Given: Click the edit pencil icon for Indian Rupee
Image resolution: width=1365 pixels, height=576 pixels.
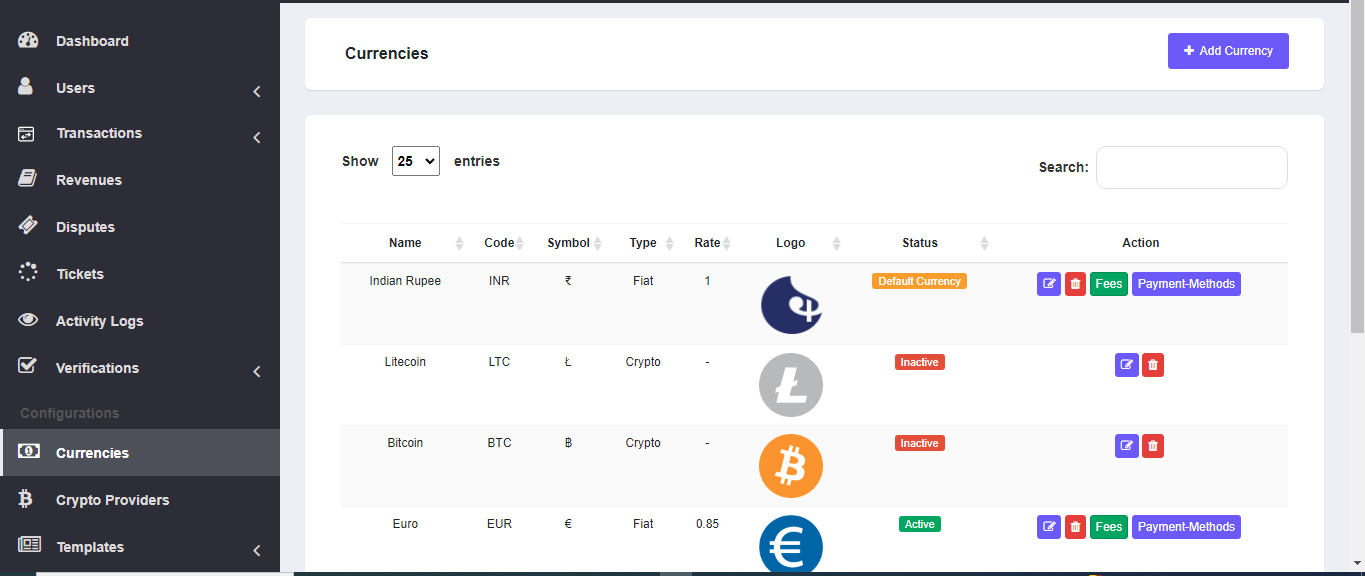Looking at the screenshot, I should pos(1049,283).
